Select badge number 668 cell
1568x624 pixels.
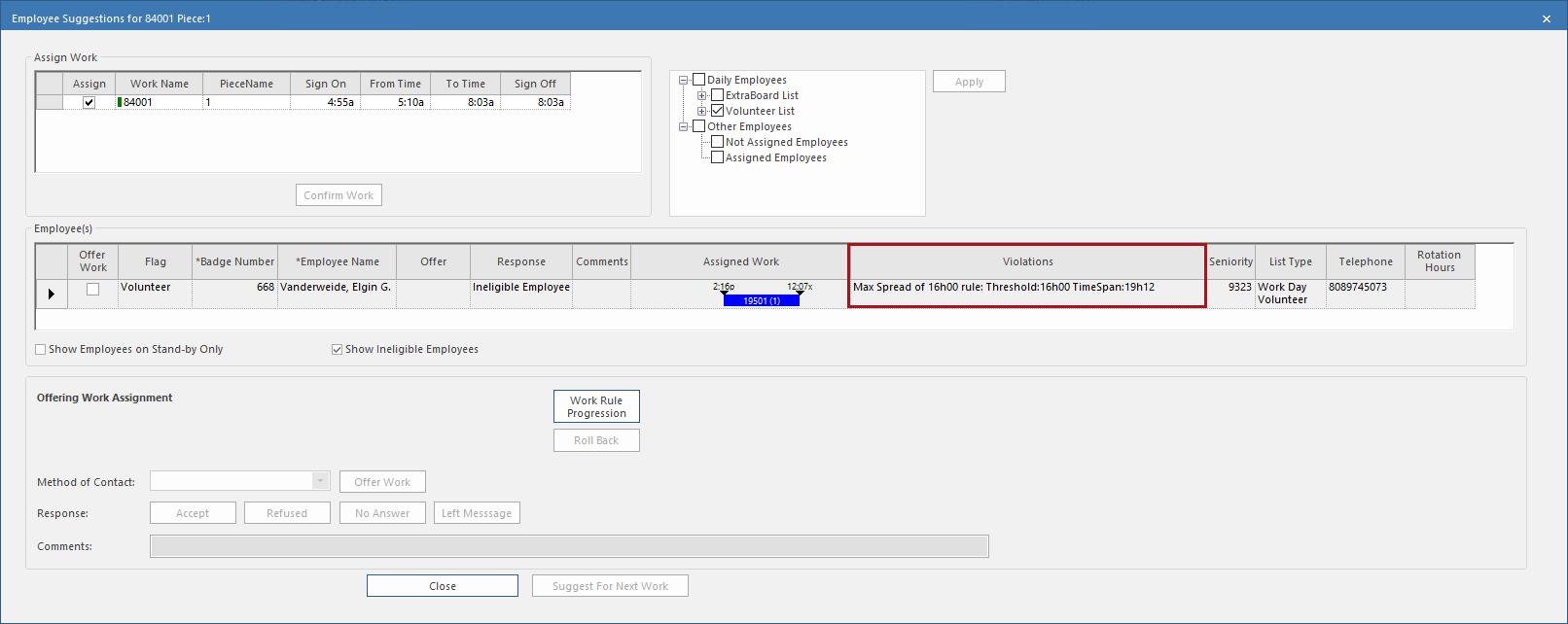pyautogui.click(x=234, y=294)
